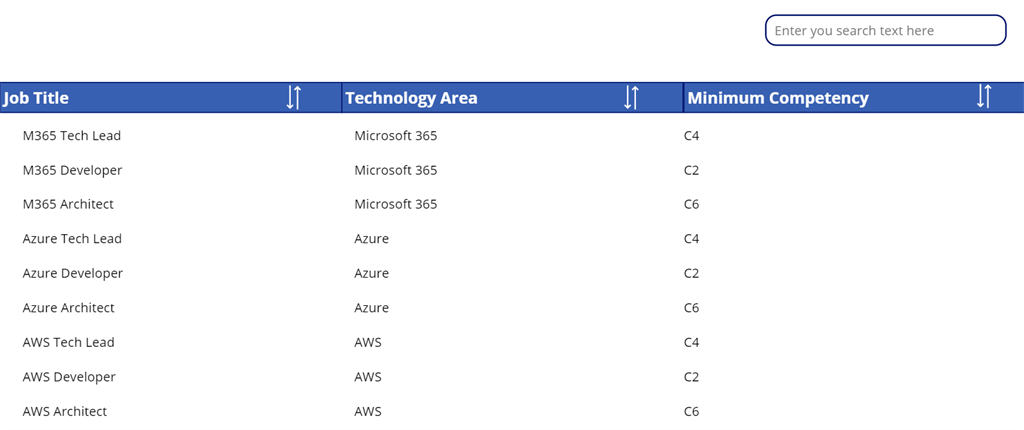1024x430 pixels.
Task: Click the Minimum Competency header label
Action: pyautogui.click(x=778, y=98)
